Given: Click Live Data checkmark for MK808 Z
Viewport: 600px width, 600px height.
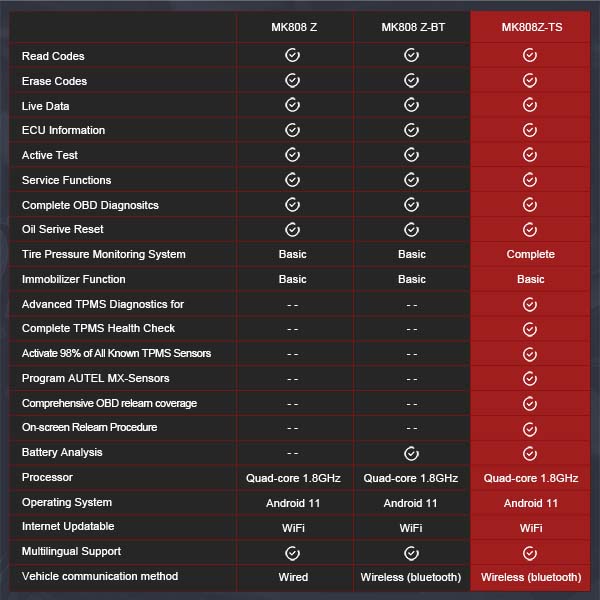Looking at the screenshot, I should [292, 105].
